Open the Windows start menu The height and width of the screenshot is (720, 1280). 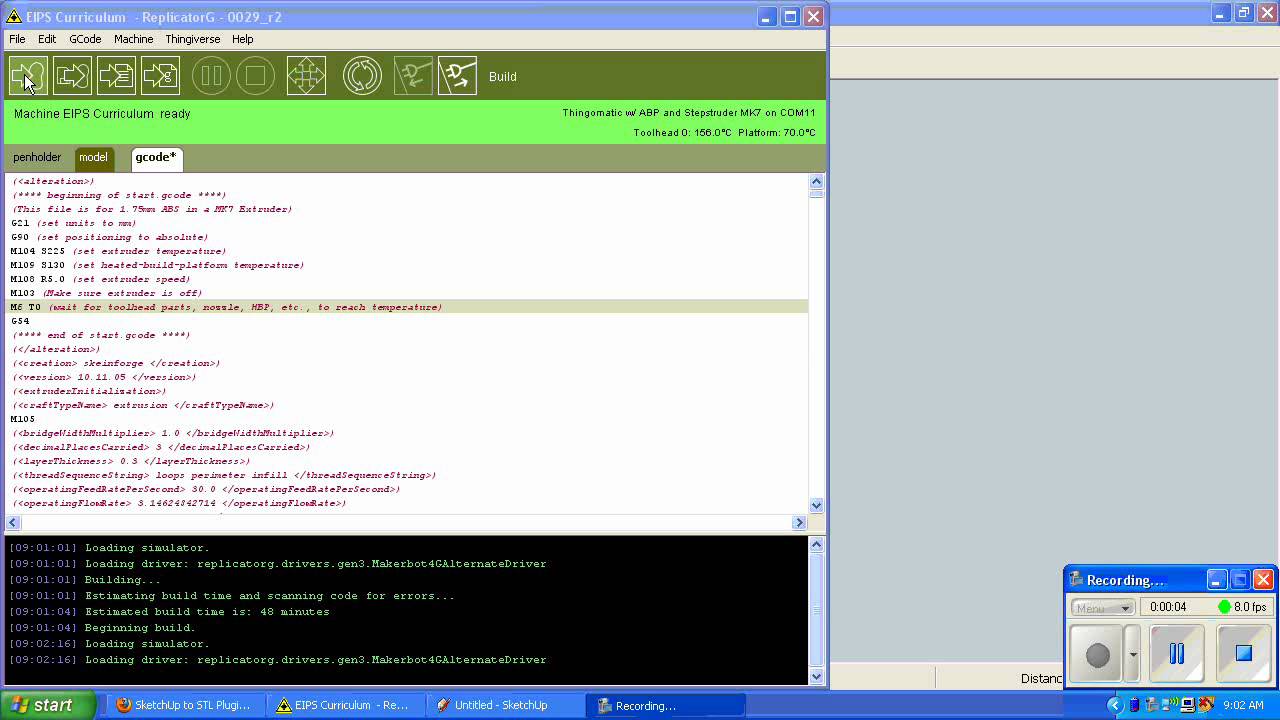[x=48, y=705]
